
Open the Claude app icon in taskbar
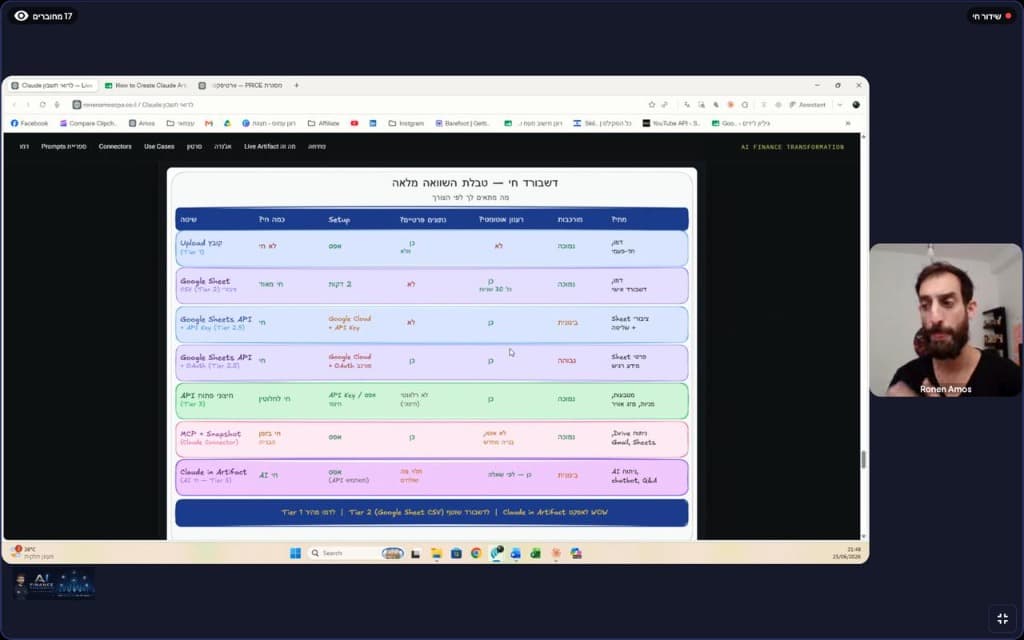point(556,553)
